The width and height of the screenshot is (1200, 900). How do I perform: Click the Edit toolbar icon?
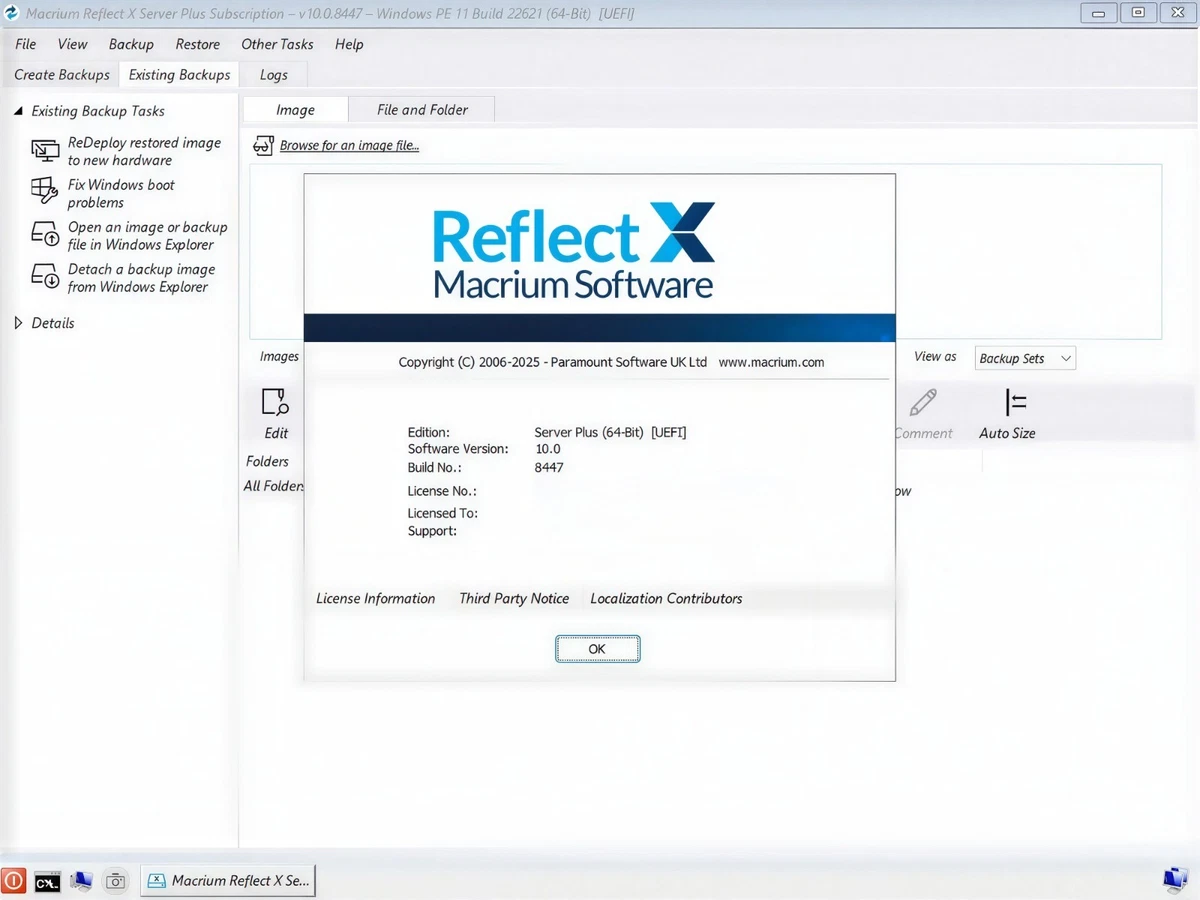[275, 402]
